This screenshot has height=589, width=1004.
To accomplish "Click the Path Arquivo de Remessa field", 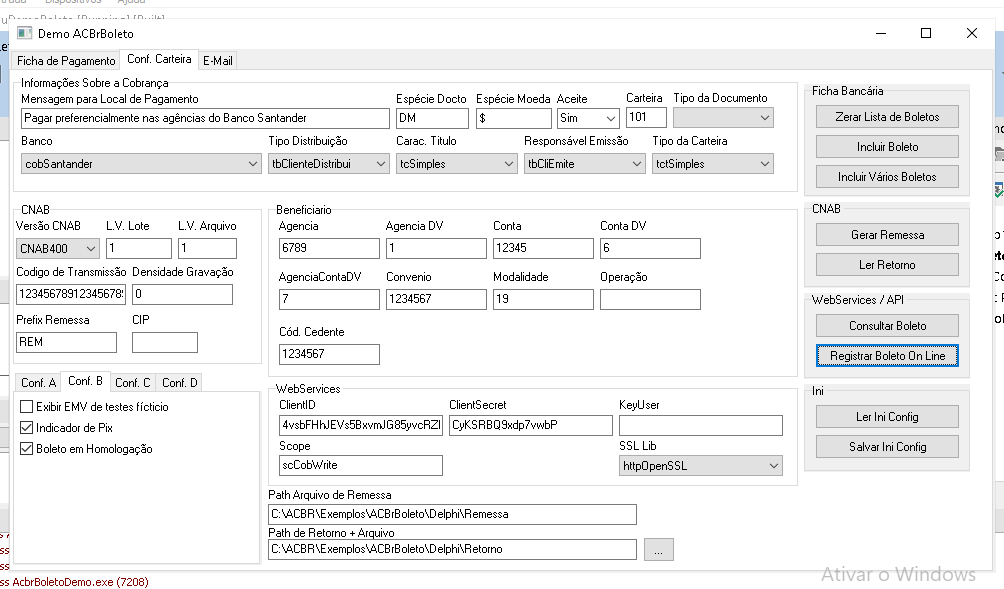I will coord(452,514).
